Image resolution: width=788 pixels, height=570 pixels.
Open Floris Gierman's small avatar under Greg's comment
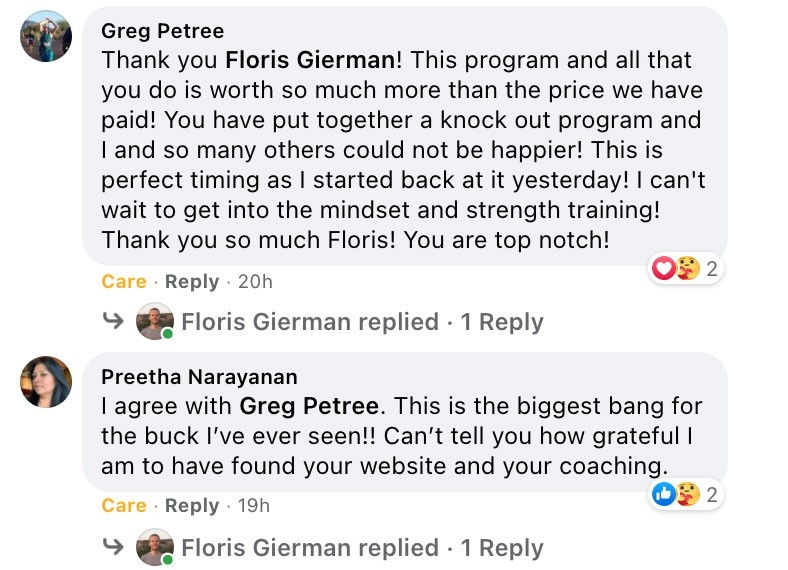click(154, 322)
